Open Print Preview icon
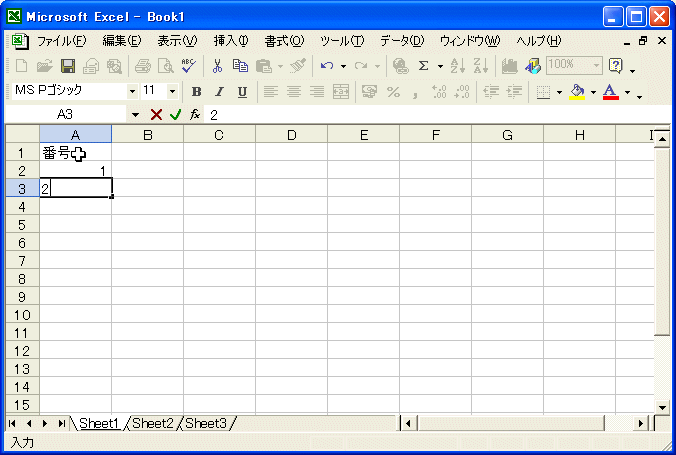Image resolution: width=676 pixels, height=455 pixels. [166, 66]
